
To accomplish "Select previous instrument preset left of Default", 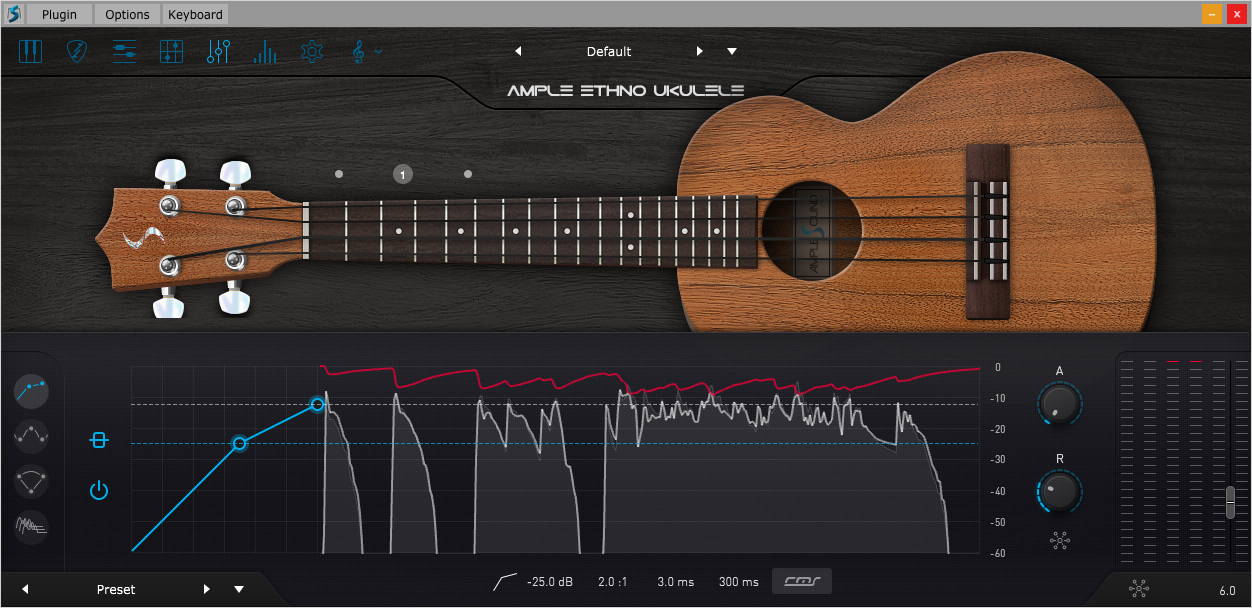I will (518, 51).
